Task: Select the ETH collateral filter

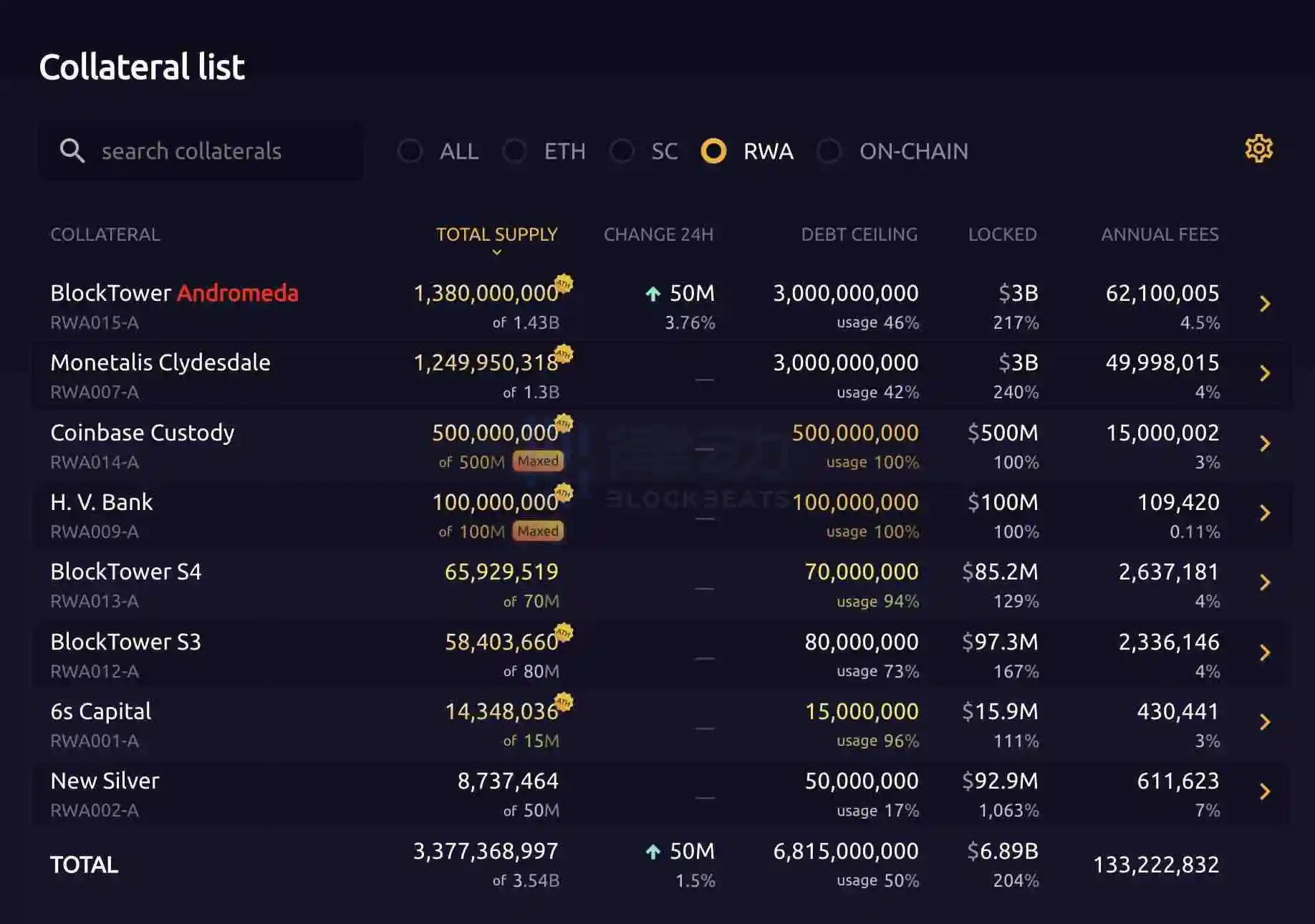Action: pos(515,151)
